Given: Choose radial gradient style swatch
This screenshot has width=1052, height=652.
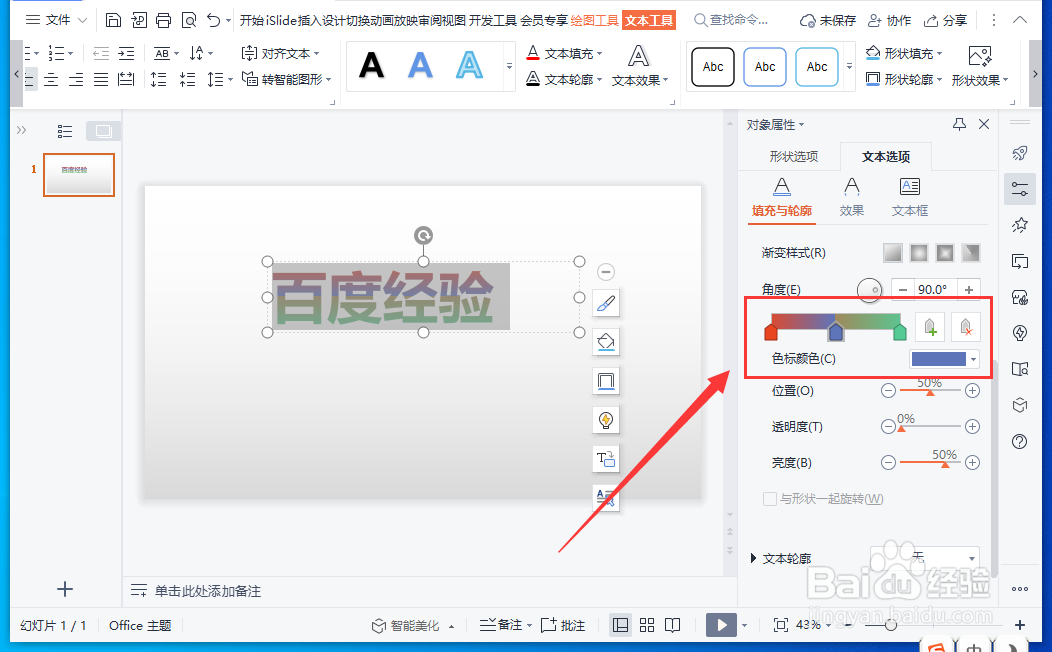Looking at the screenshot, I should (x=918, y=253).
